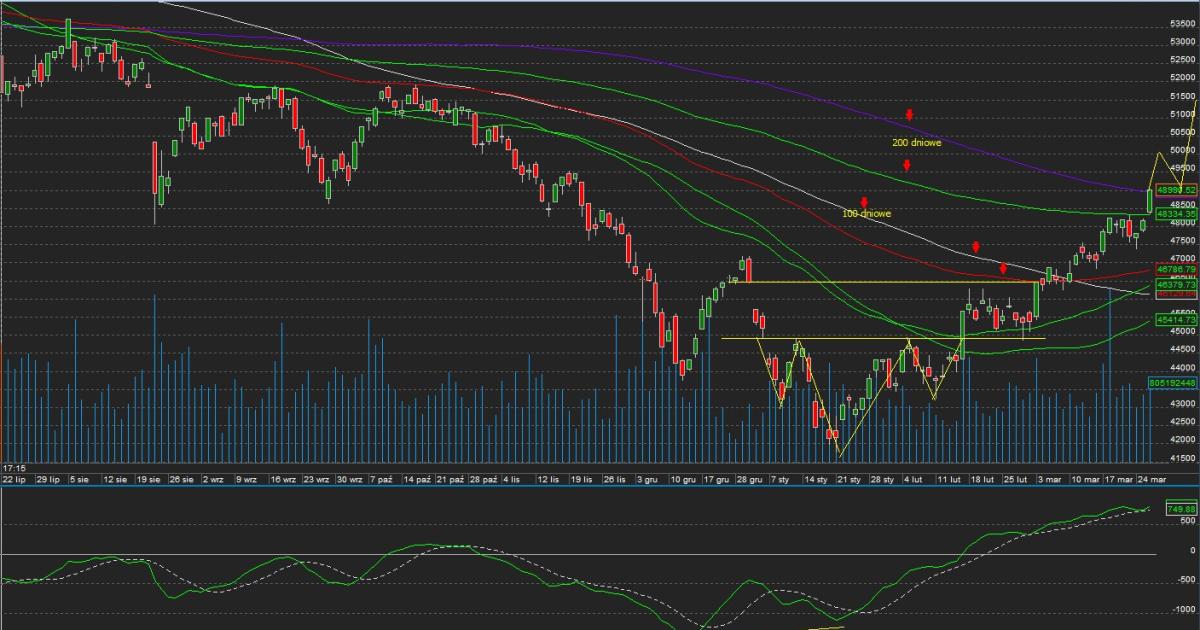
Task: Select the "100 dniowe" annotation text
Action: point(866,213)
